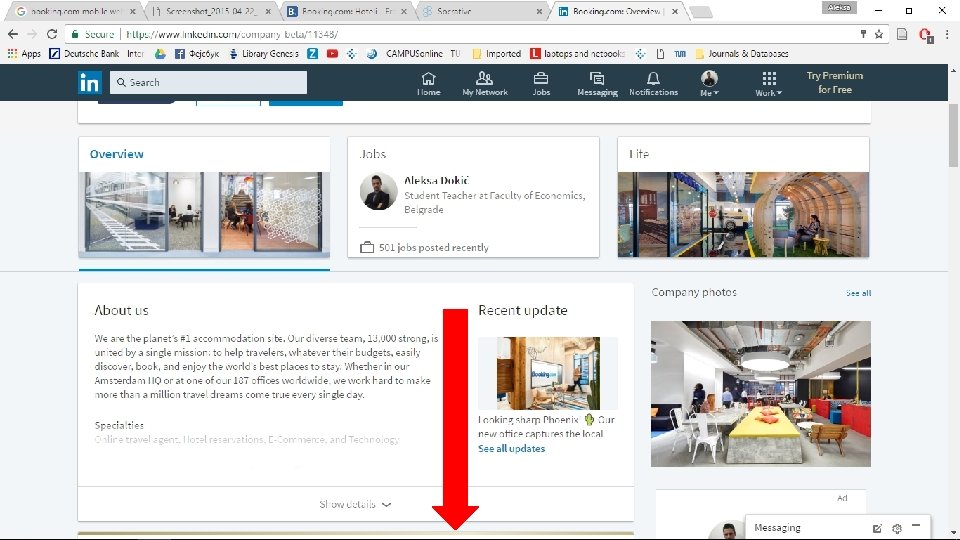This screenshot has width=960, height=540.
Task: Close the Booking.com Overview LinkedIn tab
Action: [675, 11]
